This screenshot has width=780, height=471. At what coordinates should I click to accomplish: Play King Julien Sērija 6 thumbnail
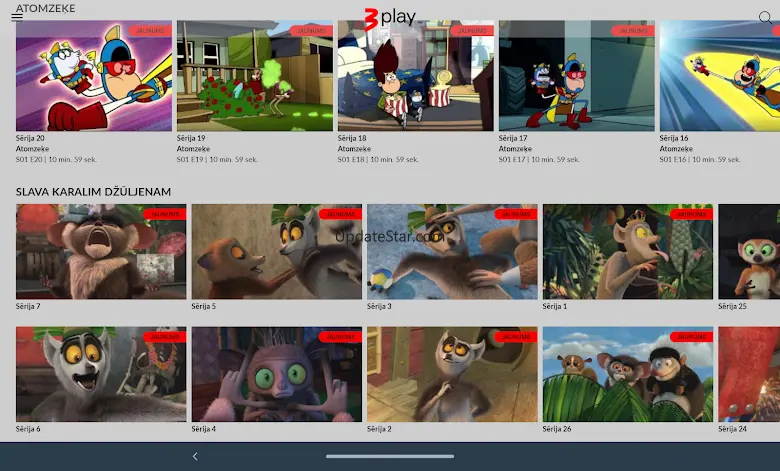[101, 374]
